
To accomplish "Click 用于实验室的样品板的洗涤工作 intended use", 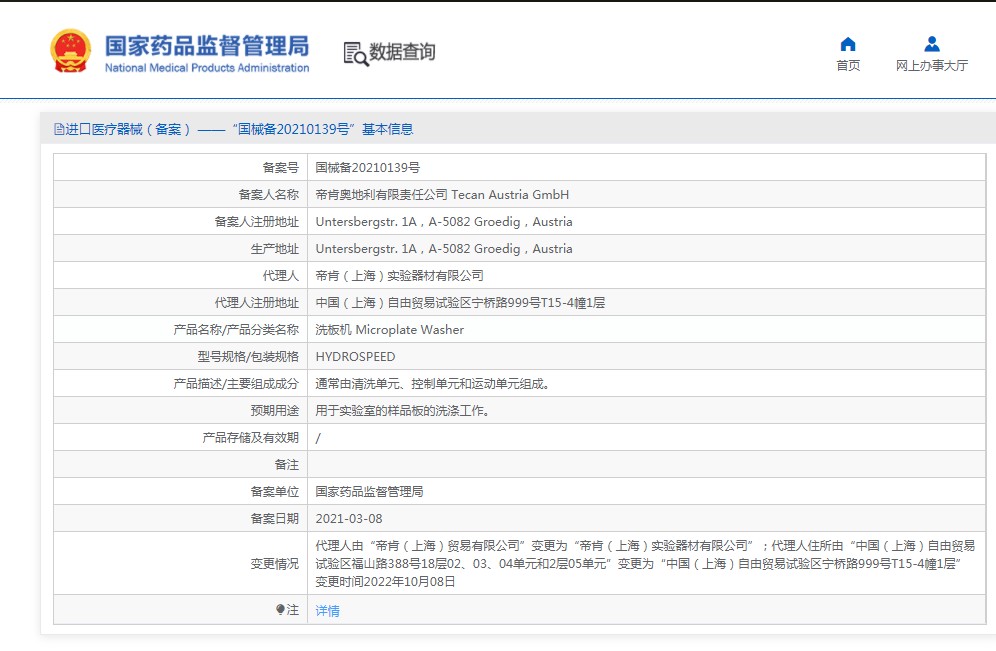I will point(403,411).
